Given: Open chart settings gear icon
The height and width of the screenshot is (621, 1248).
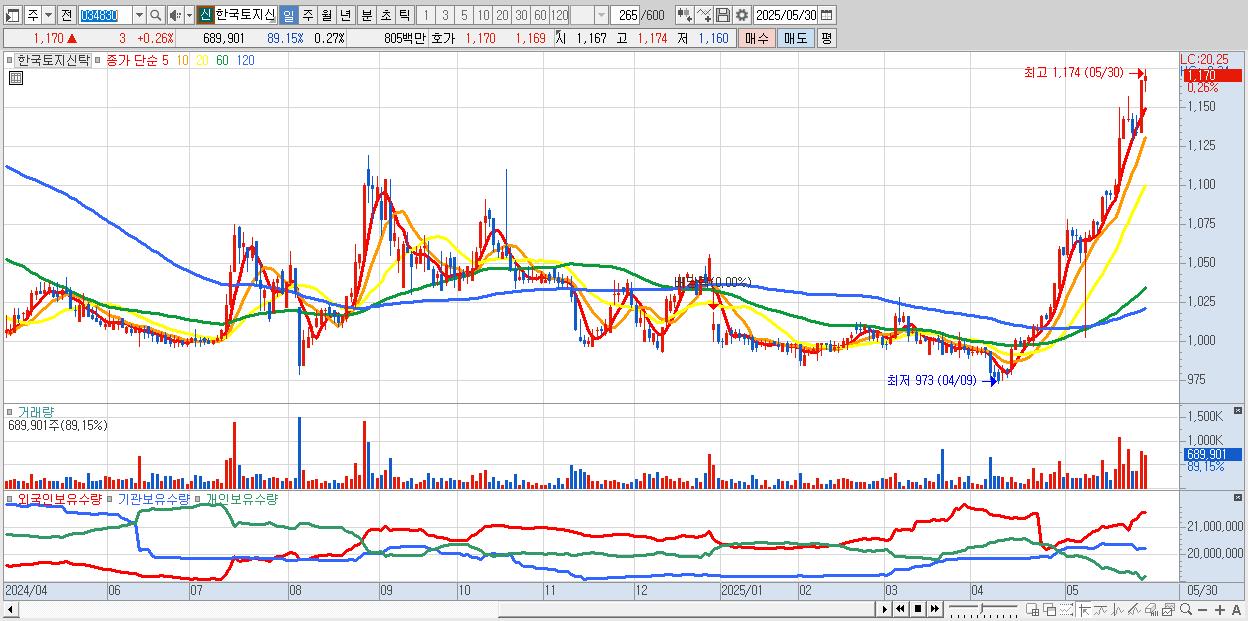Looking at the screenshot, I should 741,15.
